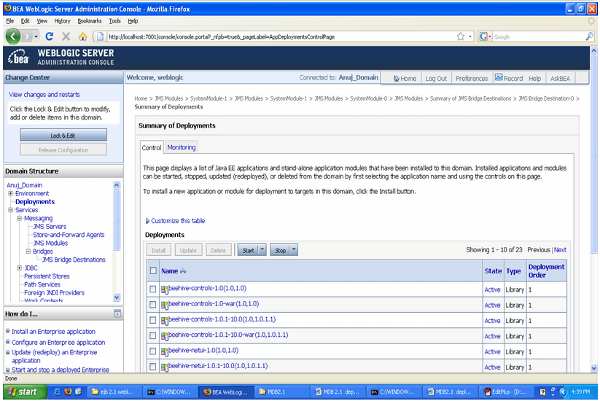Open the File menu
This screenshot has width=600, height=401.
pos(10,21)
